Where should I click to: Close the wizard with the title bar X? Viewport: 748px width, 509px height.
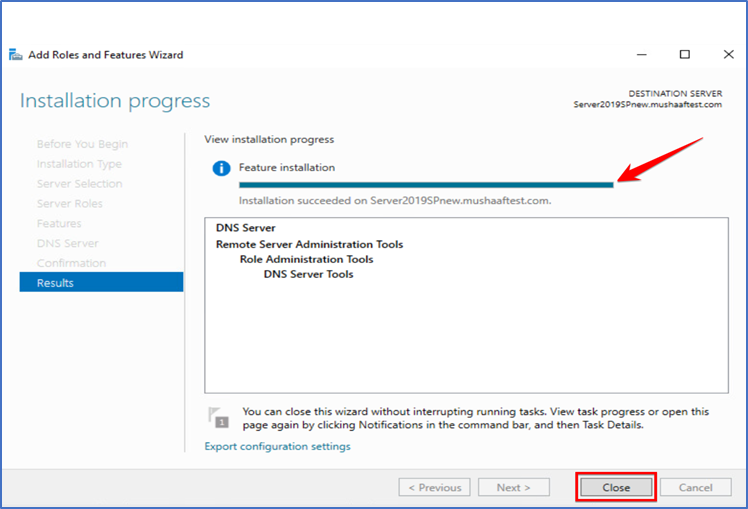tap(728, 54)
